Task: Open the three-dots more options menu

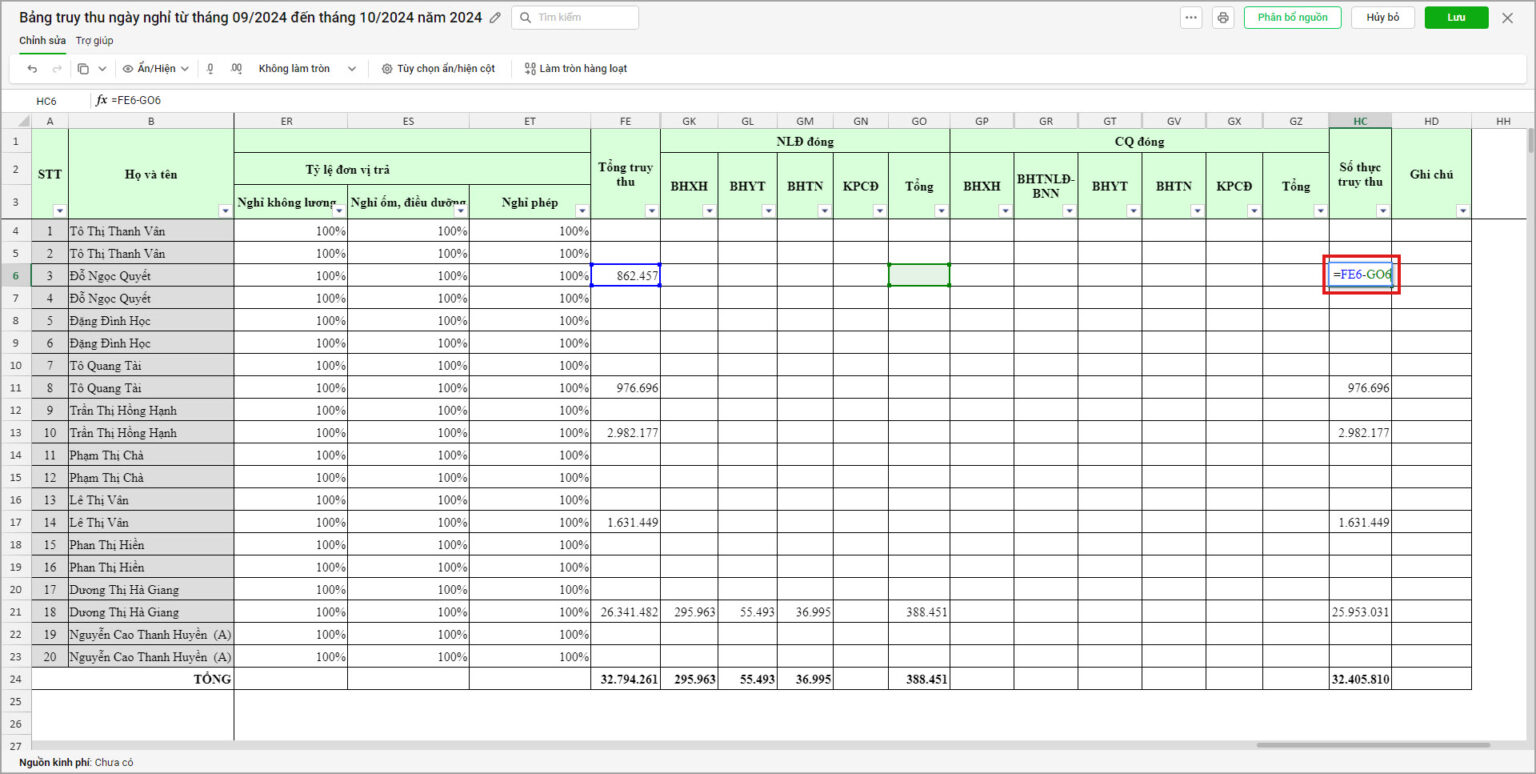Action: coord(1190,18)
